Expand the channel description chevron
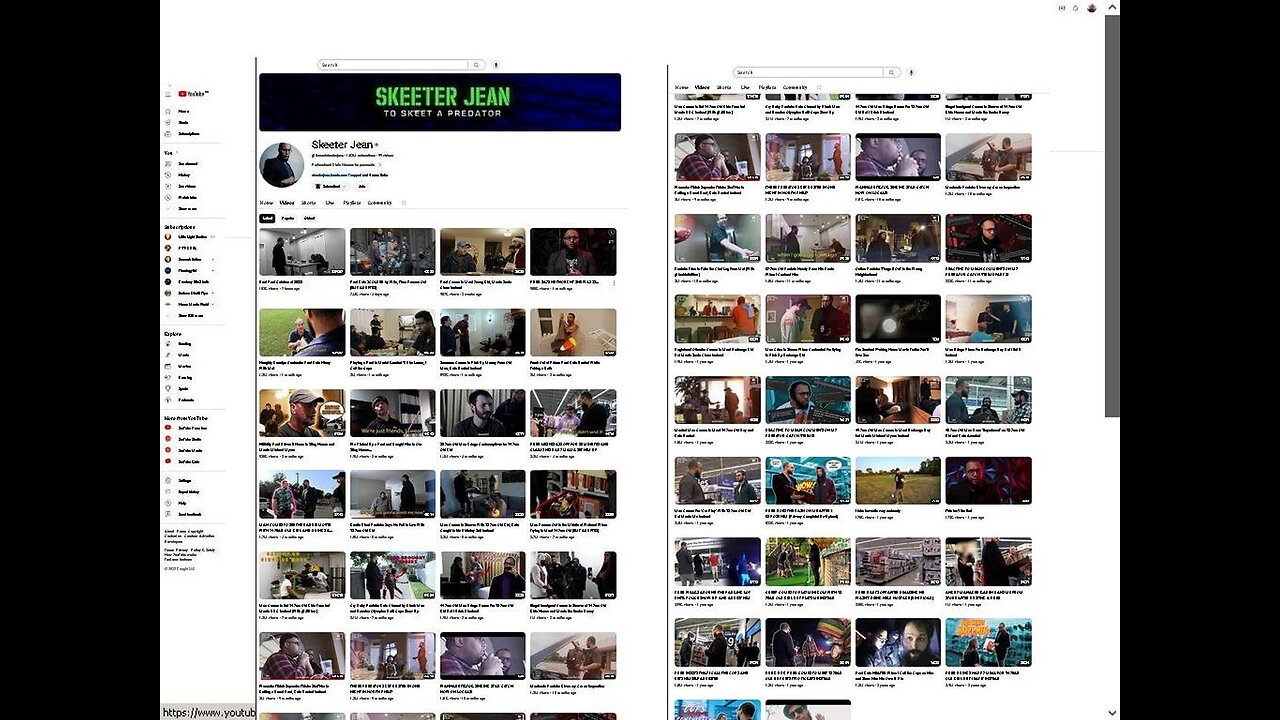1280x720 pixels. [380, 165]
